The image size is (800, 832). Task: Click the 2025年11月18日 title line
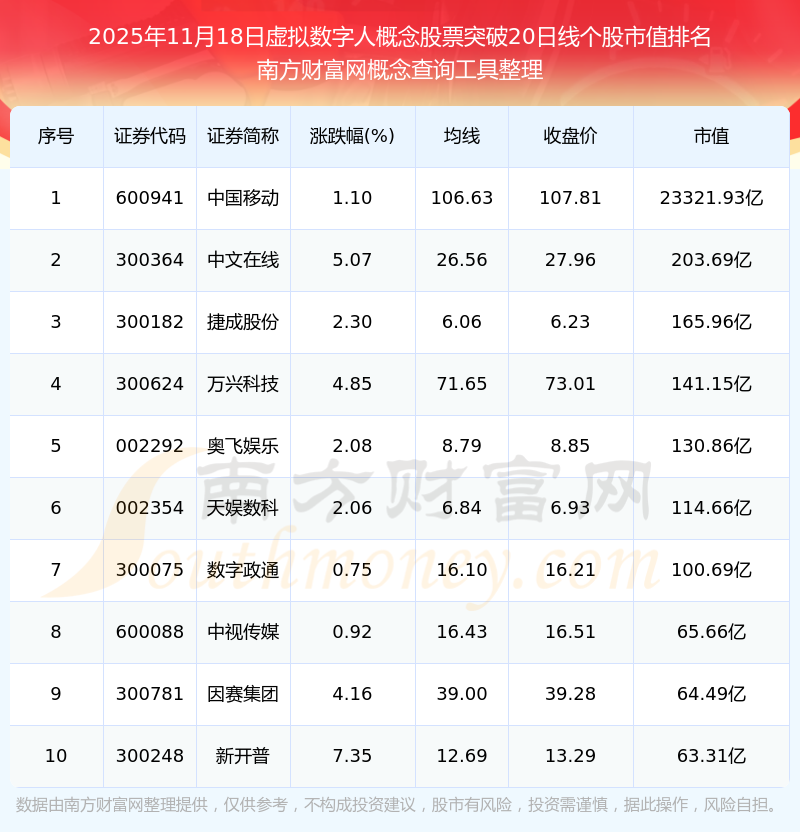click(400, 37)
